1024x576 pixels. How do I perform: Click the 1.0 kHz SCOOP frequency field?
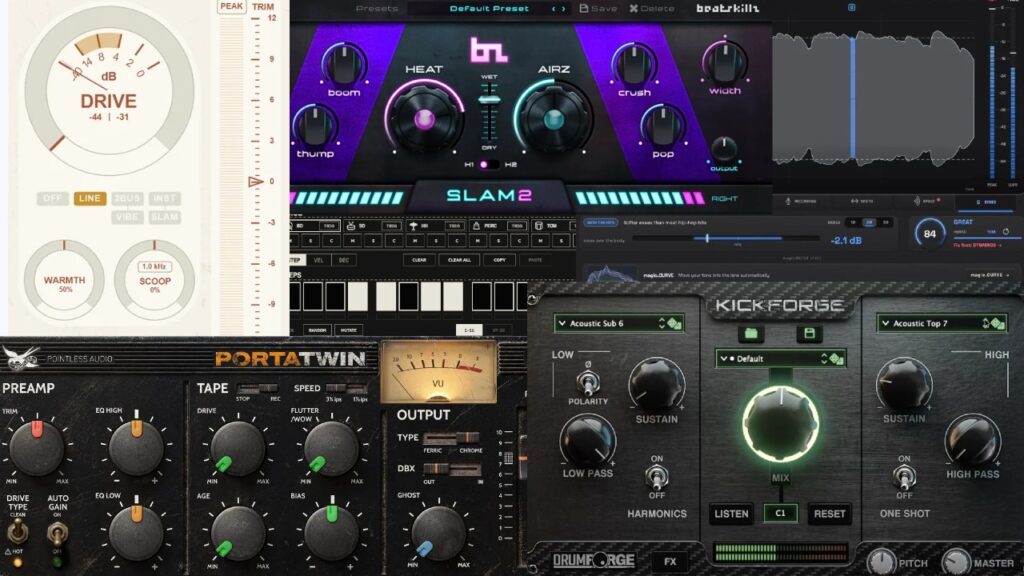pyautogui.click(x=155, y=266)
